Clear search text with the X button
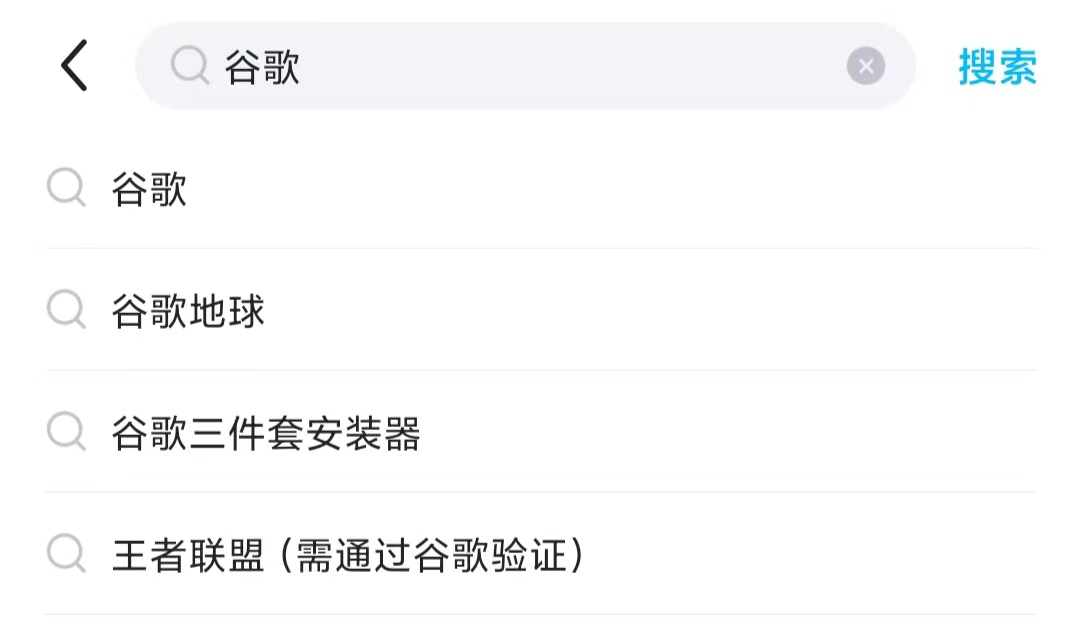 (865, 67)
